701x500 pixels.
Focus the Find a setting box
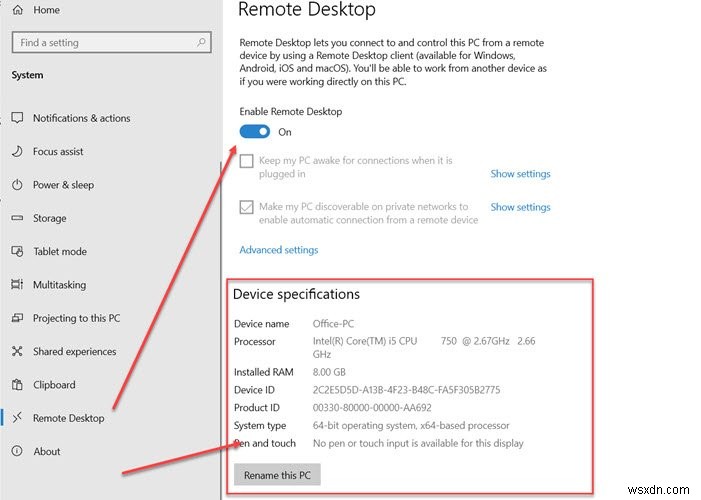click(112, 42)
